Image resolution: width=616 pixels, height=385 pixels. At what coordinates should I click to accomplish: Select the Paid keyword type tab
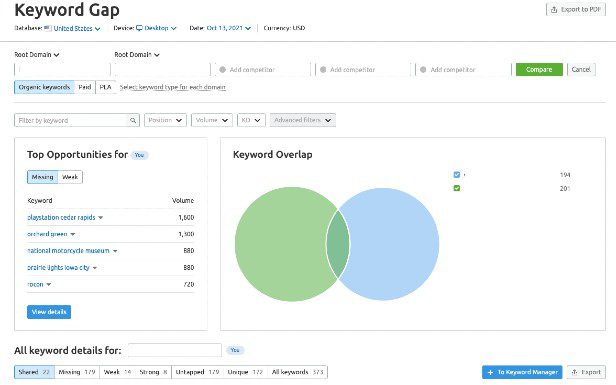click(85, 87)
